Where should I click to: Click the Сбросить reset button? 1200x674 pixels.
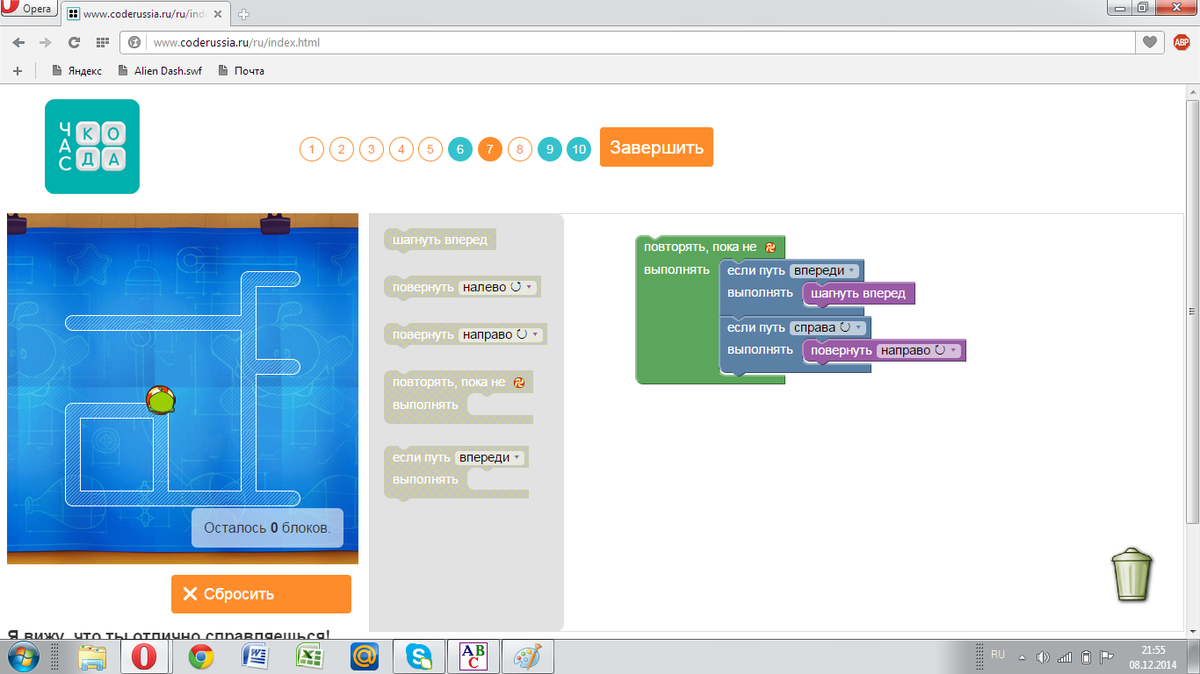pos(261,594)
